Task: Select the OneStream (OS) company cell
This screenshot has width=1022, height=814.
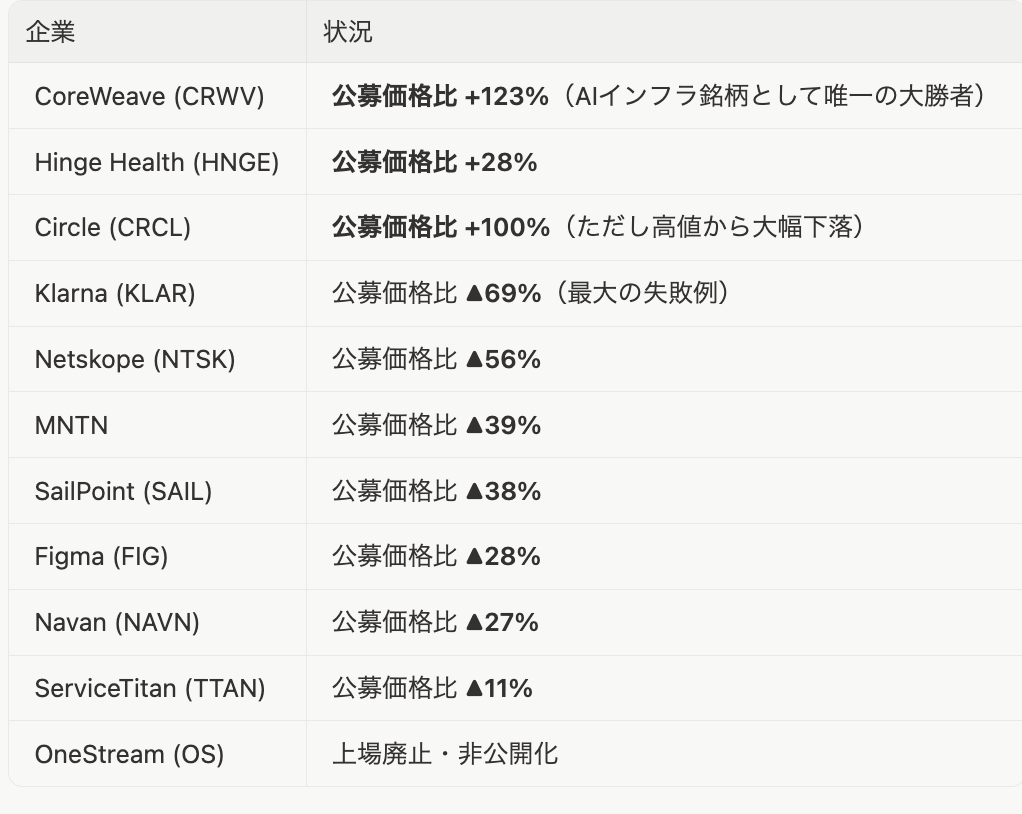Action: pyautogui.click(x=129, y=754)
